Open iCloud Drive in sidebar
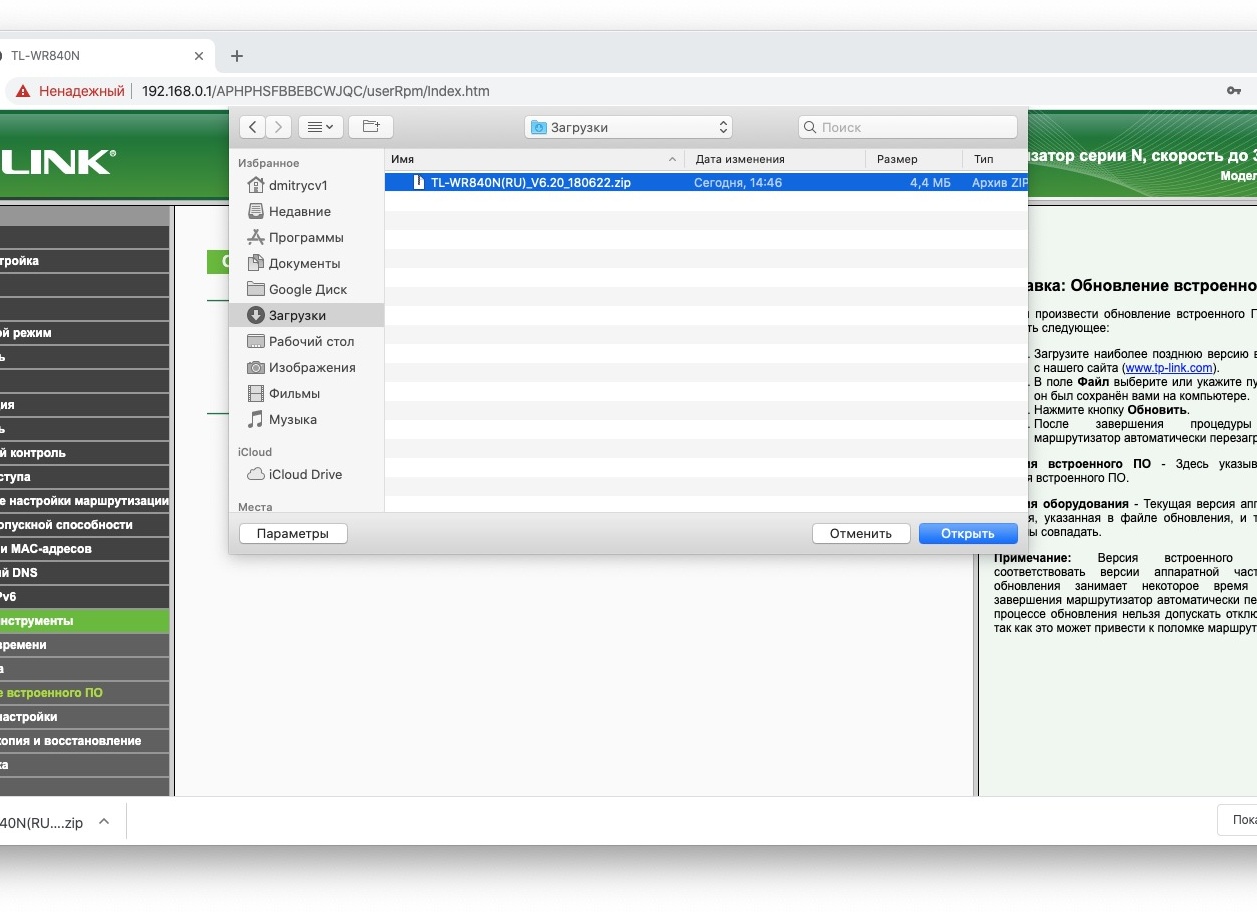 (x=305, y=474)
